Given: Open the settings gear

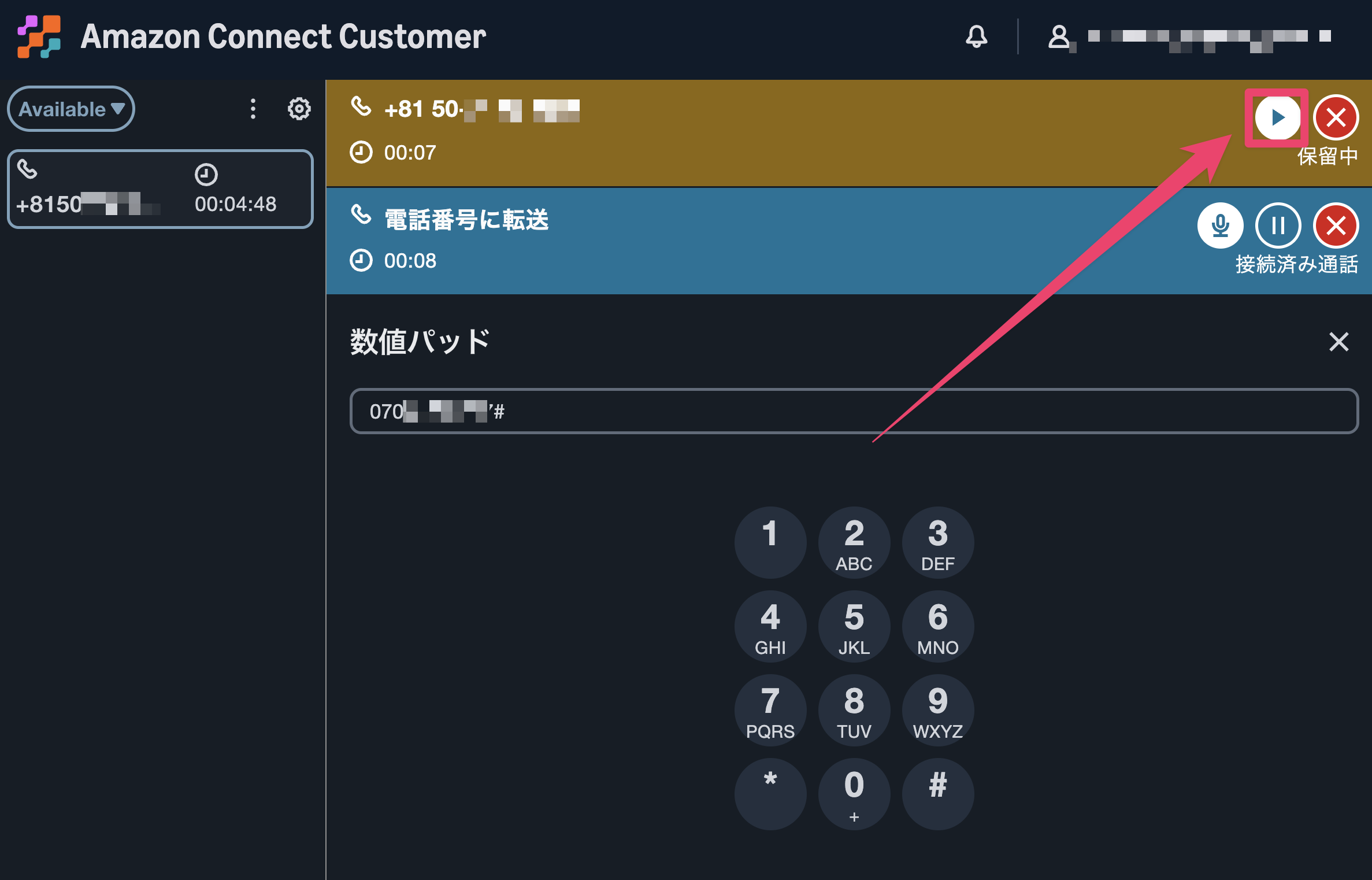Looking at the screenshot, I should 299,109.
